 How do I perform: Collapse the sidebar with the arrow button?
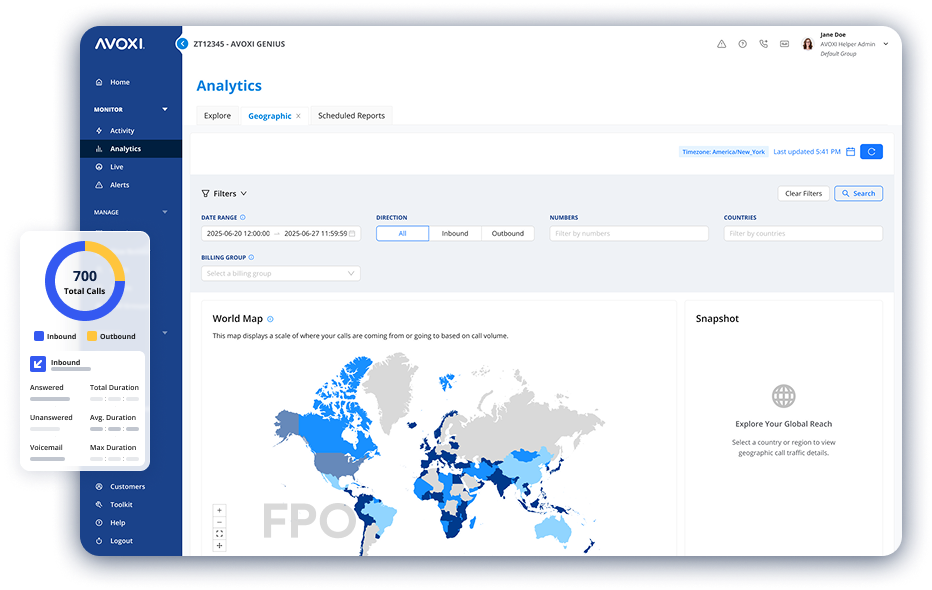click(x=182, y=44)
